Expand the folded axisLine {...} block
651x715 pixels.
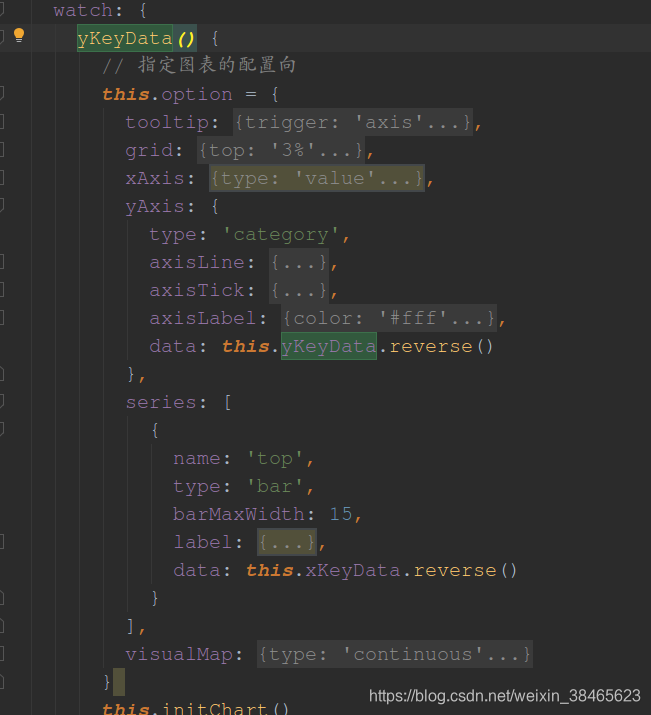299,262
